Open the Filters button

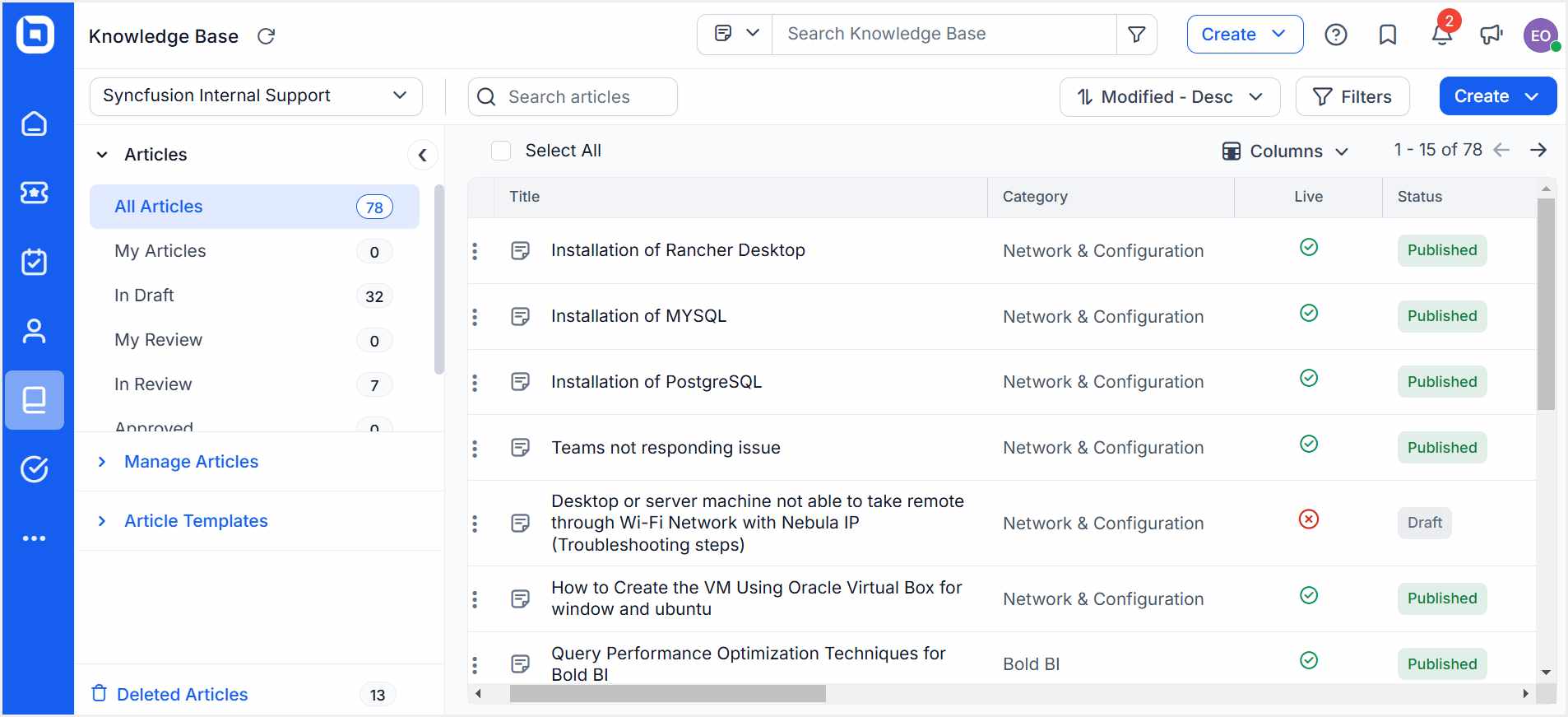point(1352,97)
